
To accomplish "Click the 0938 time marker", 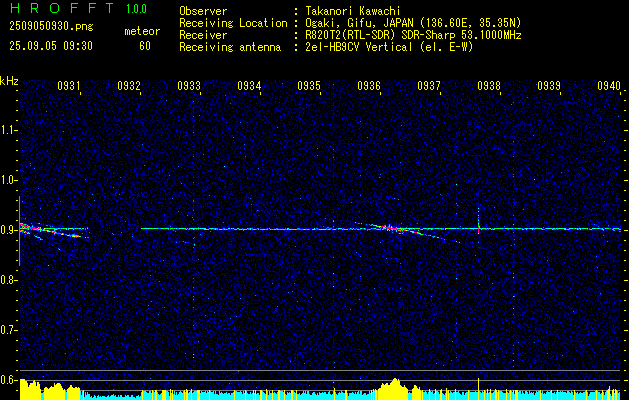I will (489, 85).
